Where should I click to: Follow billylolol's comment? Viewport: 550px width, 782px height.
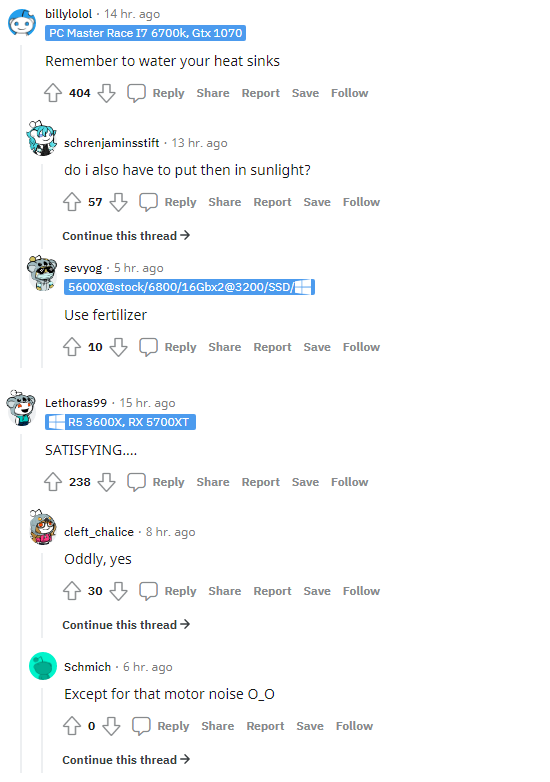(350, 93)
